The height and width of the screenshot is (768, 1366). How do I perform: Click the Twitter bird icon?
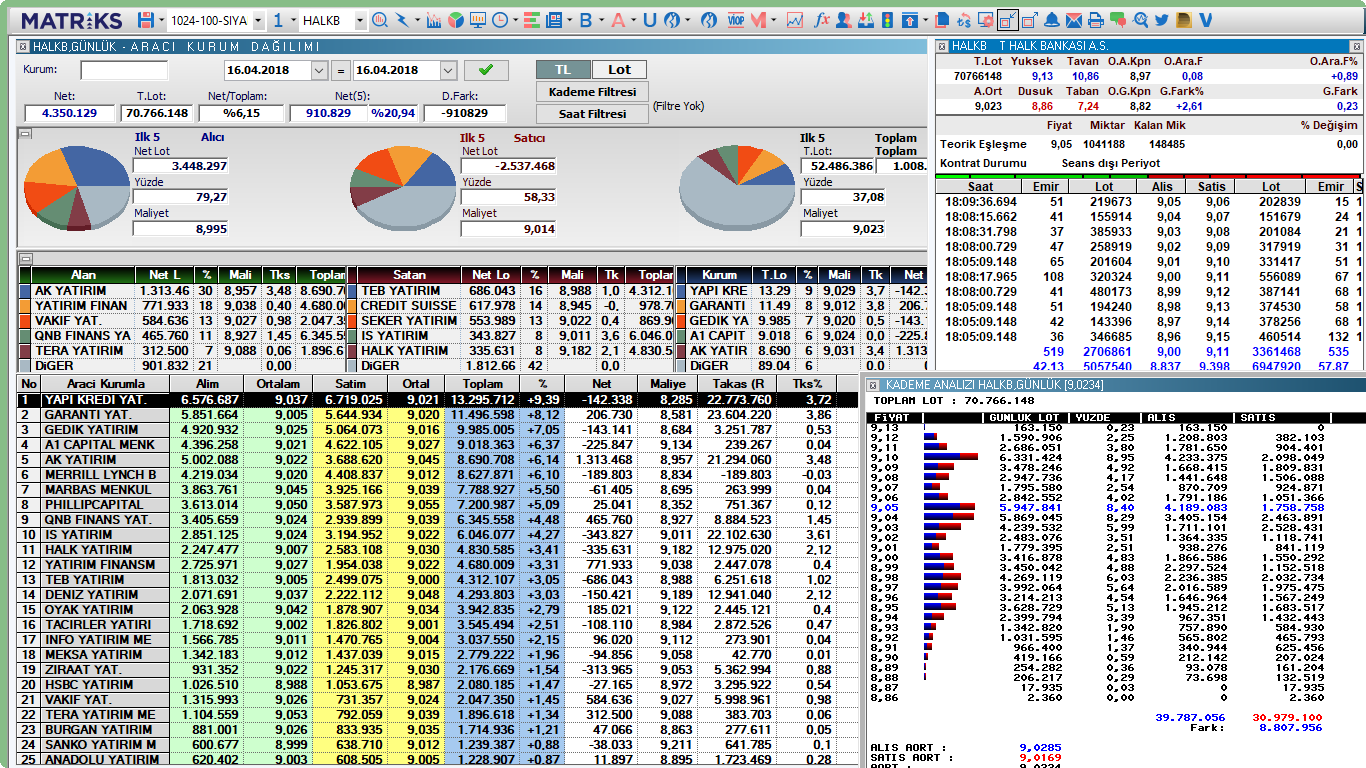[x=1162, y=20]
